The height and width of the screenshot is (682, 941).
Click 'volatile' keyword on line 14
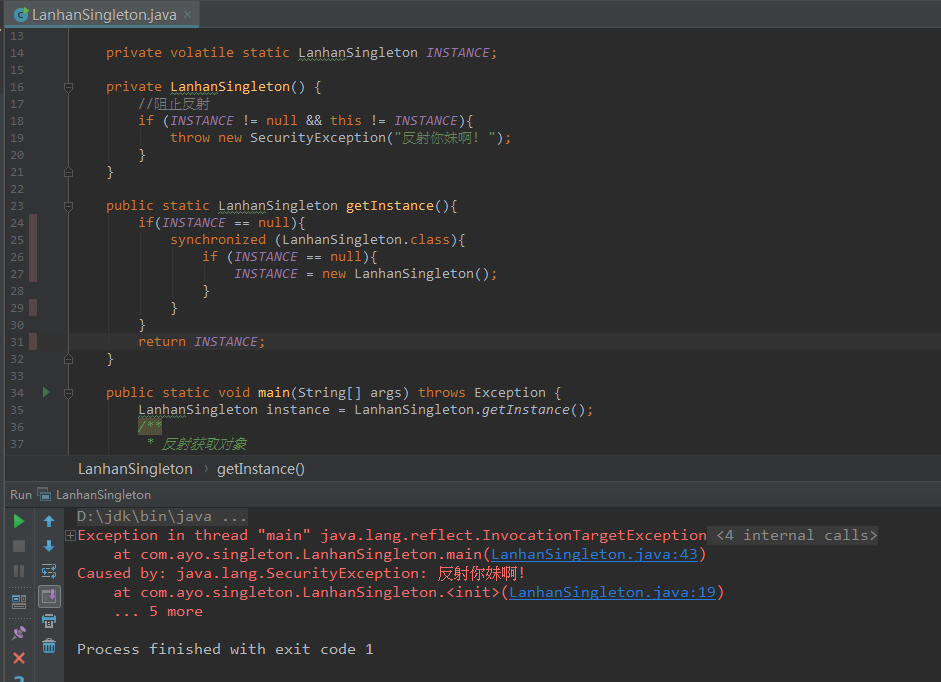[202, 53]
